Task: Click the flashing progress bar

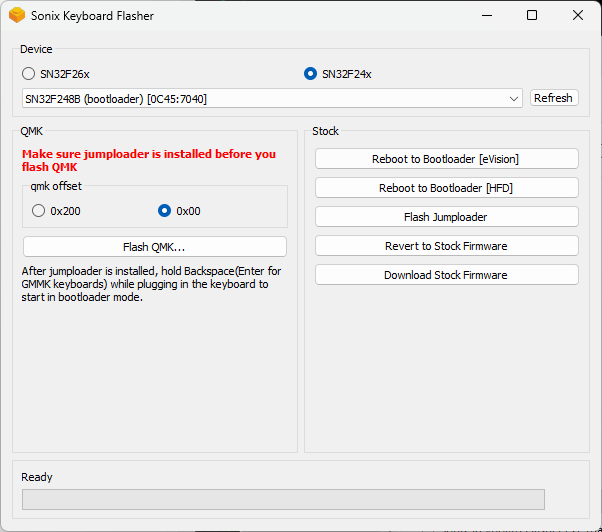Action: [x=283, y=499]
